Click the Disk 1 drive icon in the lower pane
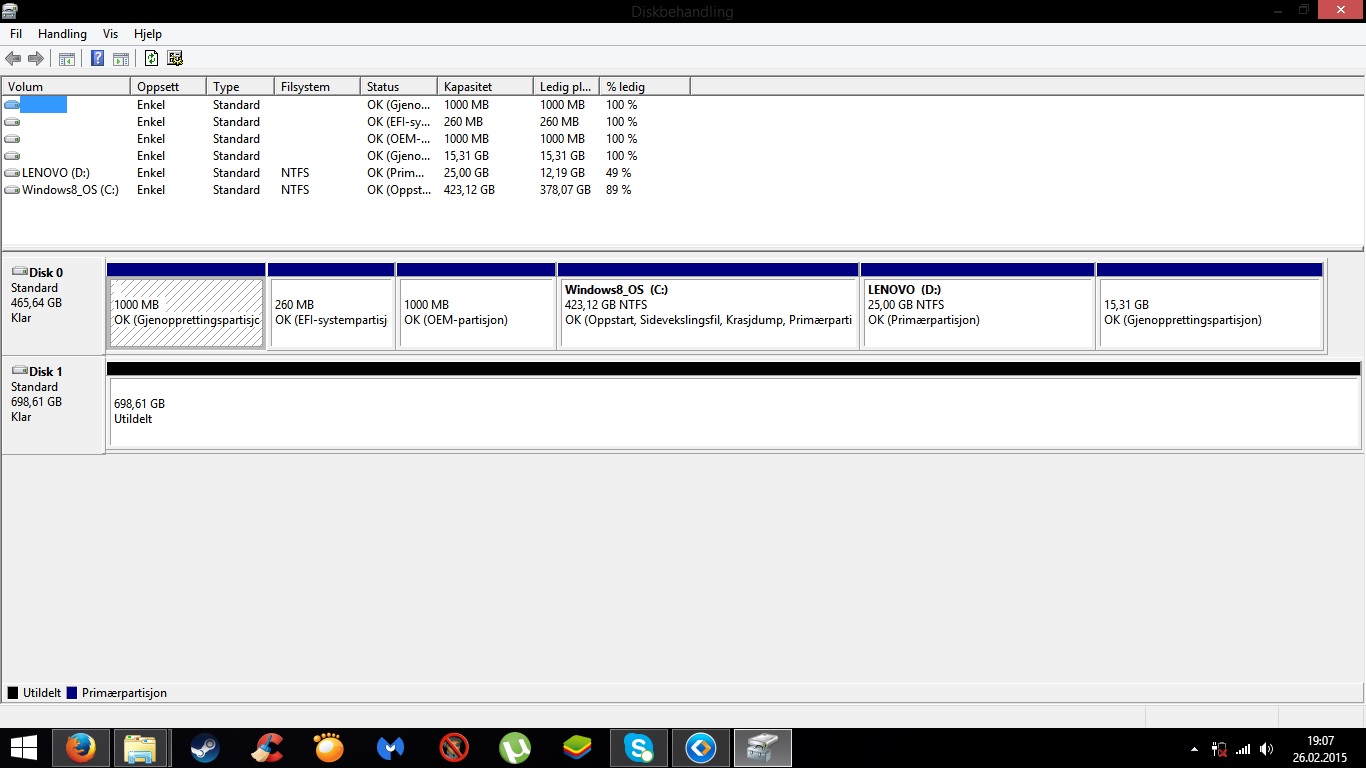 coord(19,371)
